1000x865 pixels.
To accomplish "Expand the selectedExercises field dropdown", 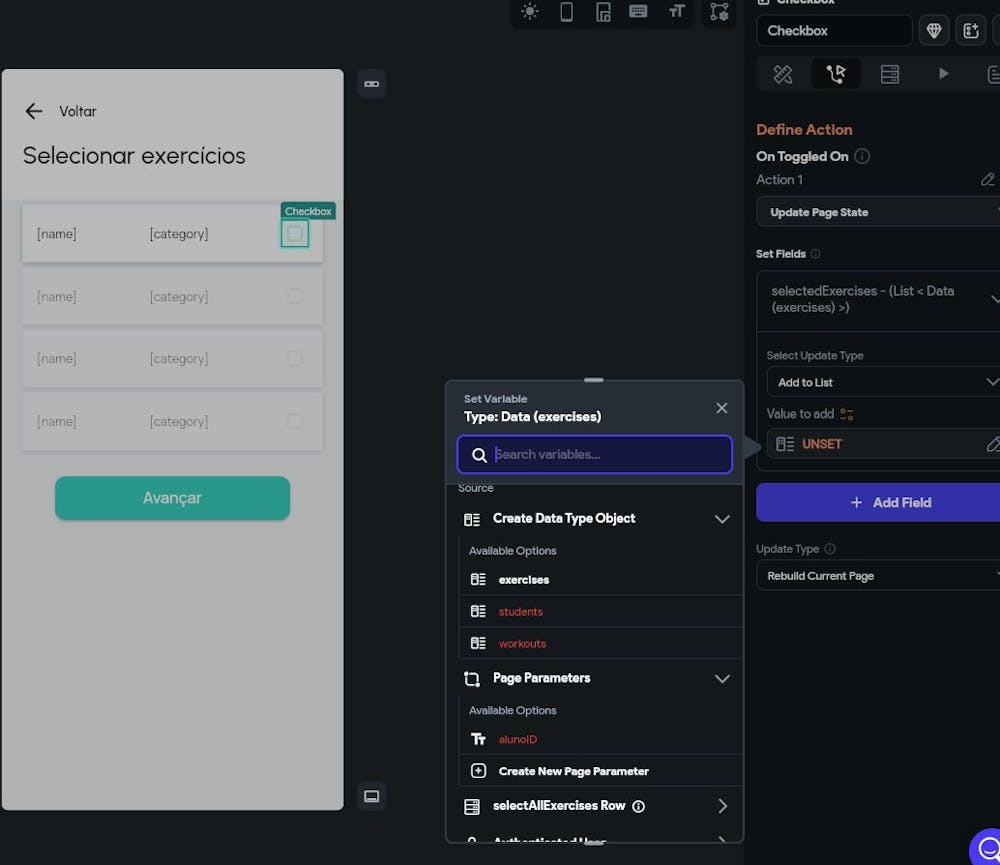I will [878, 299].
